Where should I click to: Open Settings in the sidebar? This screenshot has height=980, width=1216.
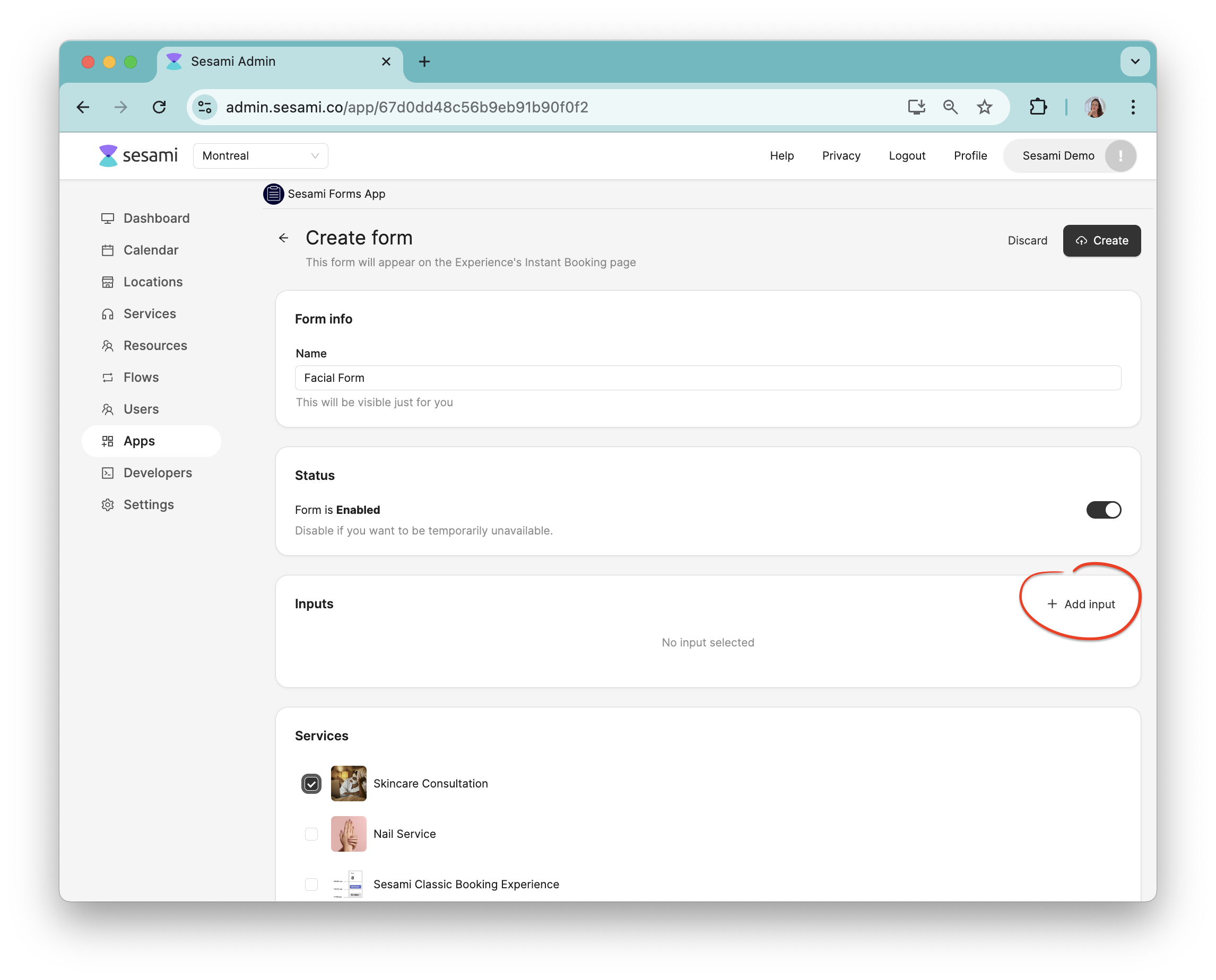(151, 505)
